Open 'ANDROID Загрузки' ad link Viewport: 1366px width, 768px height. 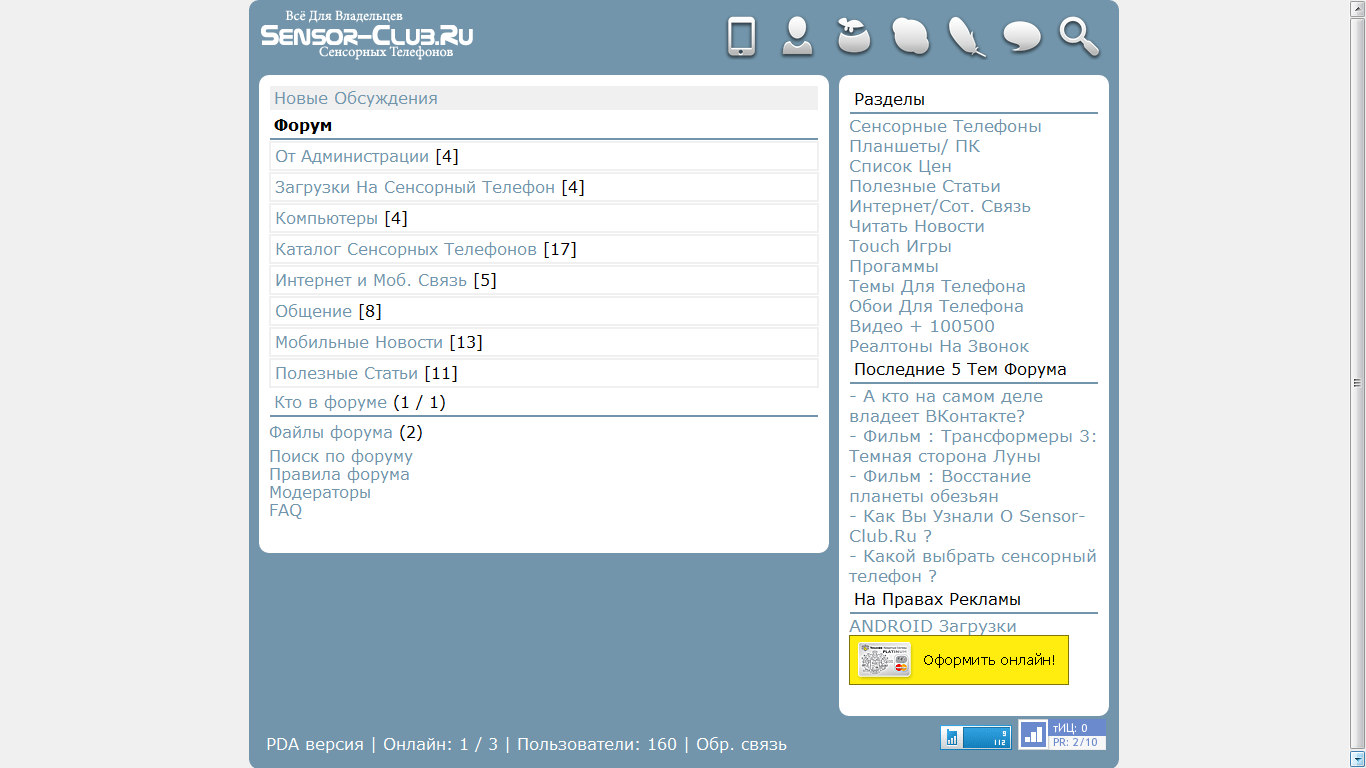click(933, 626)
